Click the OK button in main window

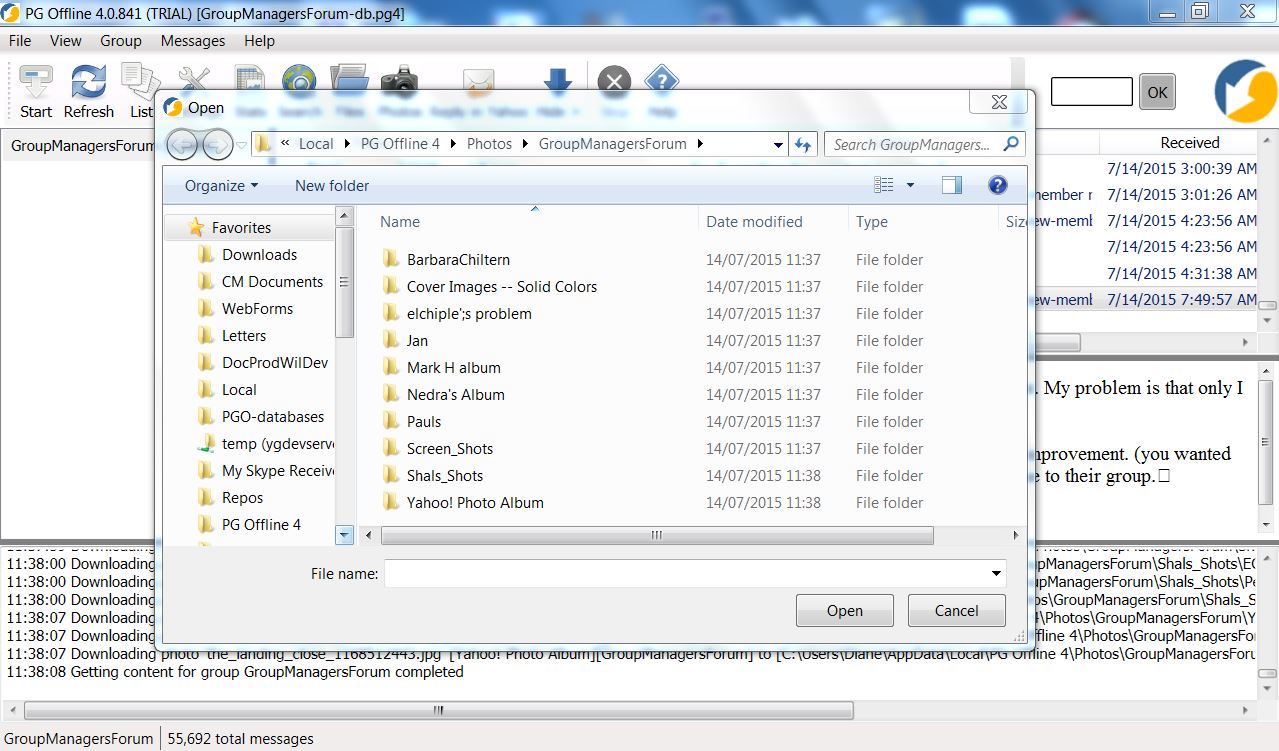click(1157, 92)
